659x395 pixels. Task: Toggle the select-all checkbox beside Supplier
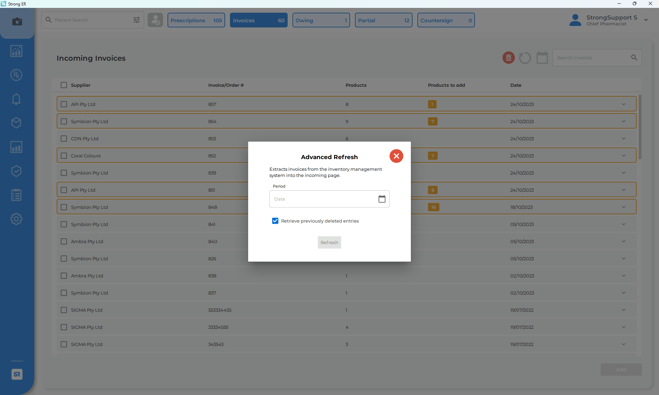[x=64, y=85]
